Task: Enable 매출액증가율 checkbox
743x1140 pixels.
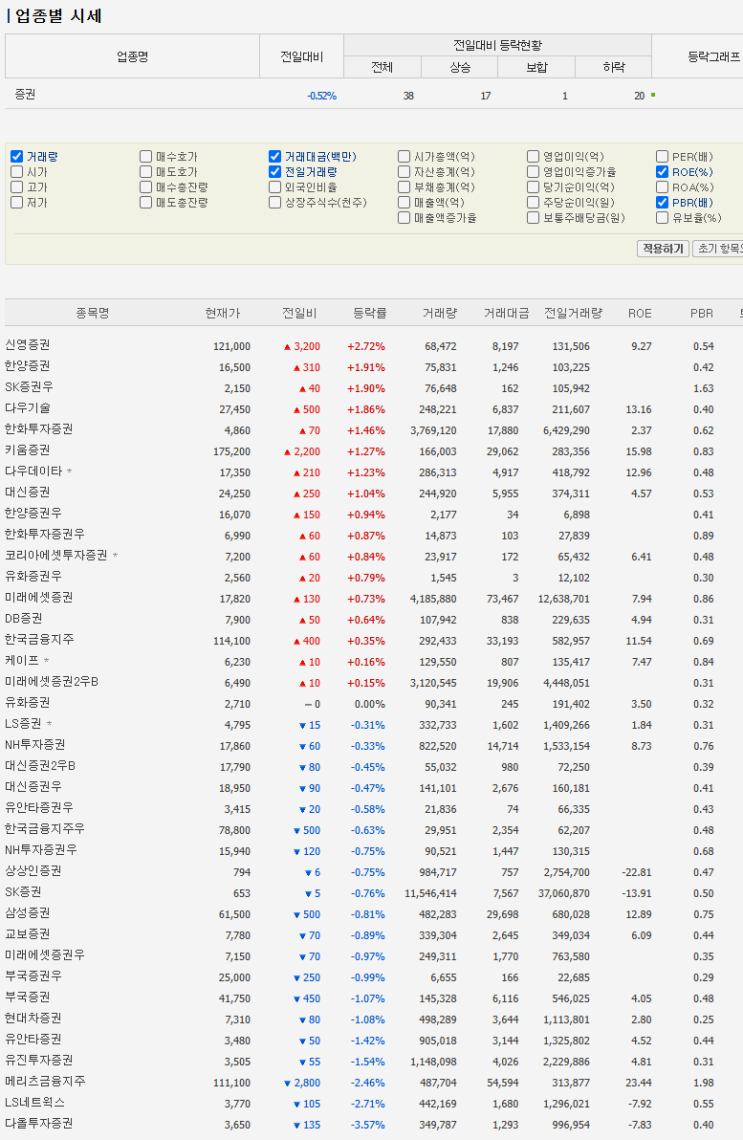Action: tap(404, 217)
